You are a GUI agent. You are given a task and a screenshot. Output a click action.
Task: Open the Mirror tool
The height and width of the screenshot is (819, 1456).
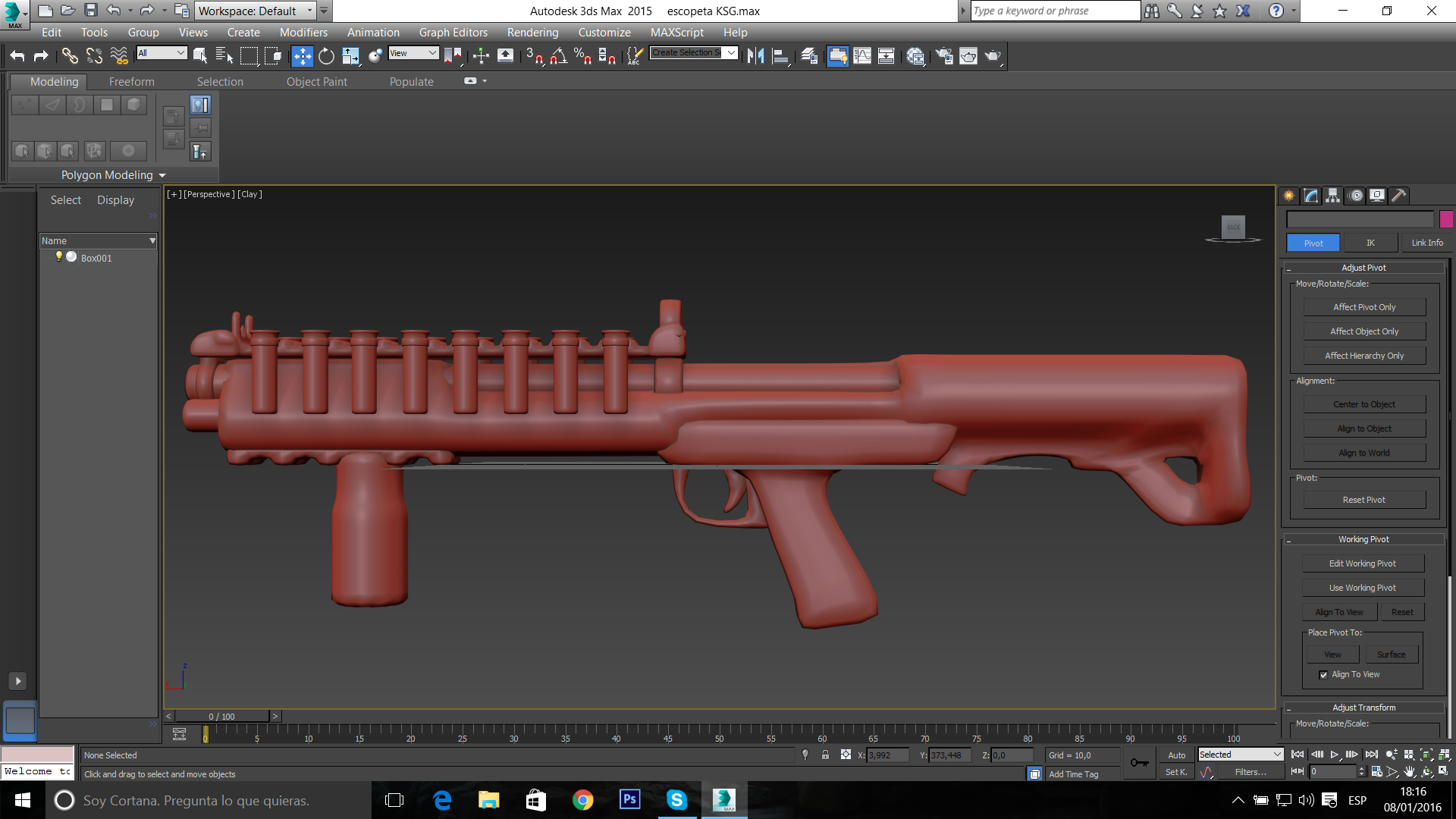755,55
